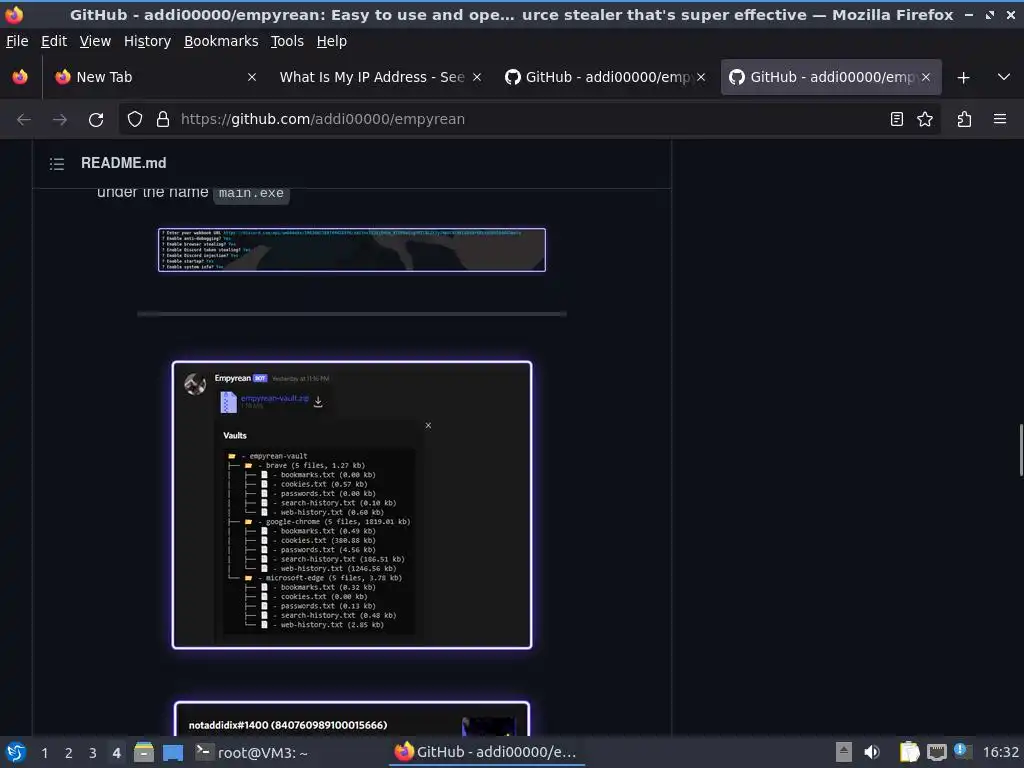
Task: Open the update notifier tray icon
Action: point(961,751)
